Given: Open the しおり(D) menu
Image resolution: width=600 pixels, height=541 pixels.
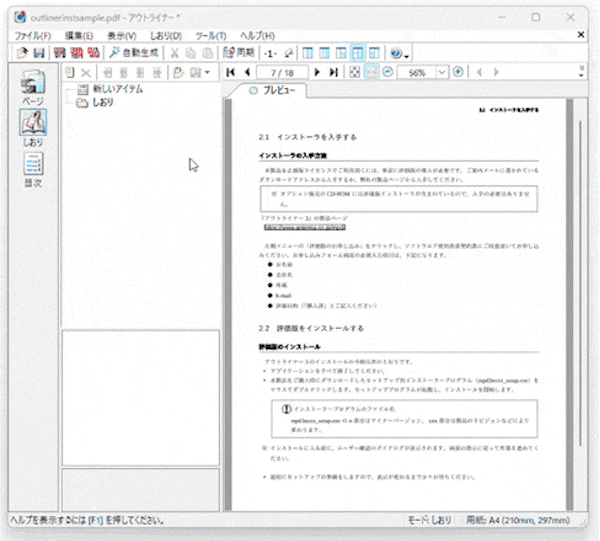Looking at the screenshot, I should pos(165,35).
